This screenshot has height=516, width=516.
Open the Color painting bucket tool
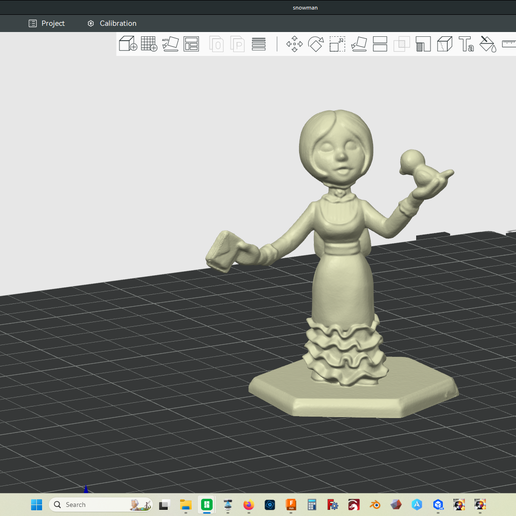[x=488, y=44]
